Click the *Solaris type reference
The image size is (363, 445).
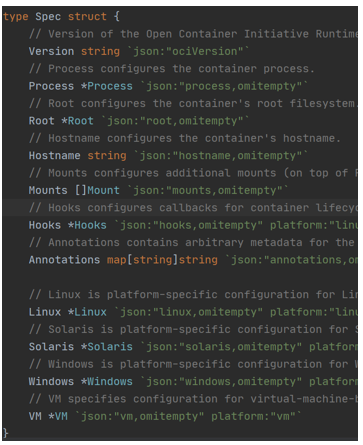[107, 347]
